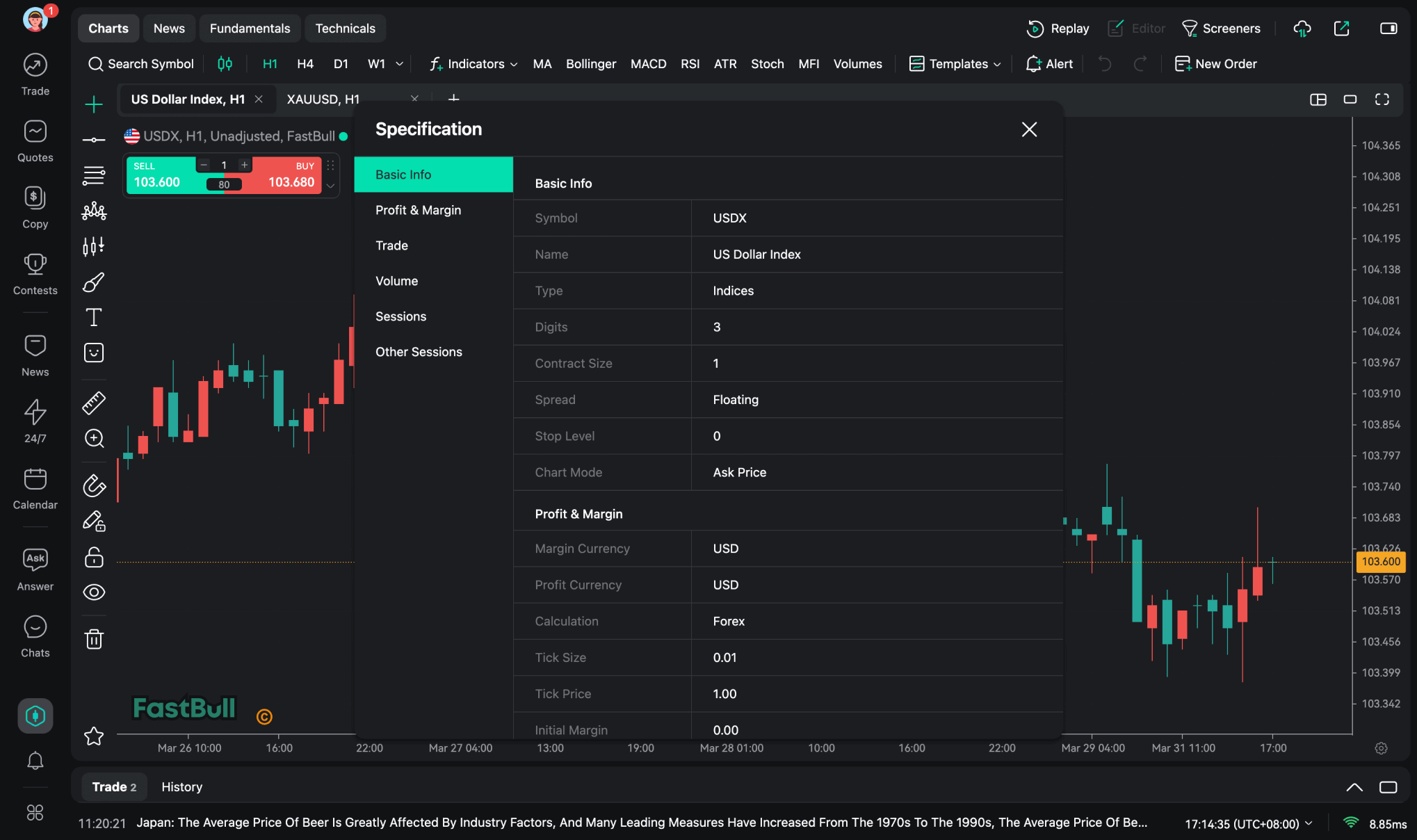The height and width of the screenshot is (840, 1417).
Task: Increase lot size with plus stepper
Action: (245, 165)
